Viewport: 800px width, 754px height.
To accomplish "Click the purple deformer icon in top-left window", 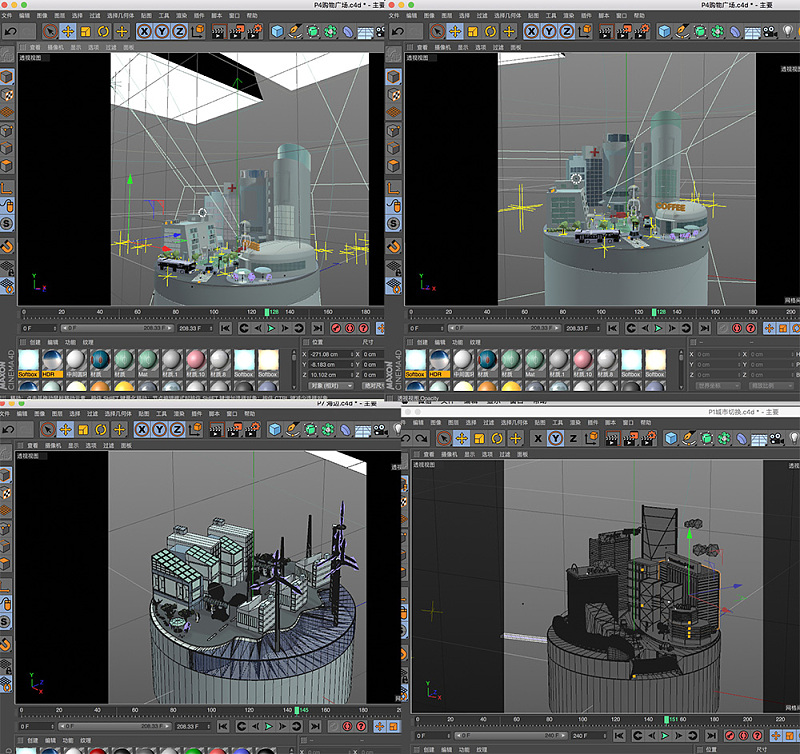I will [x=348, y=32].
